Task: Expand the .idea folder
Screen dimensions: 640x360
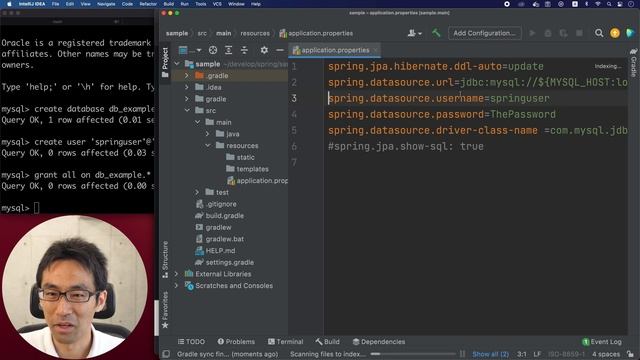Action: point(187,87)
